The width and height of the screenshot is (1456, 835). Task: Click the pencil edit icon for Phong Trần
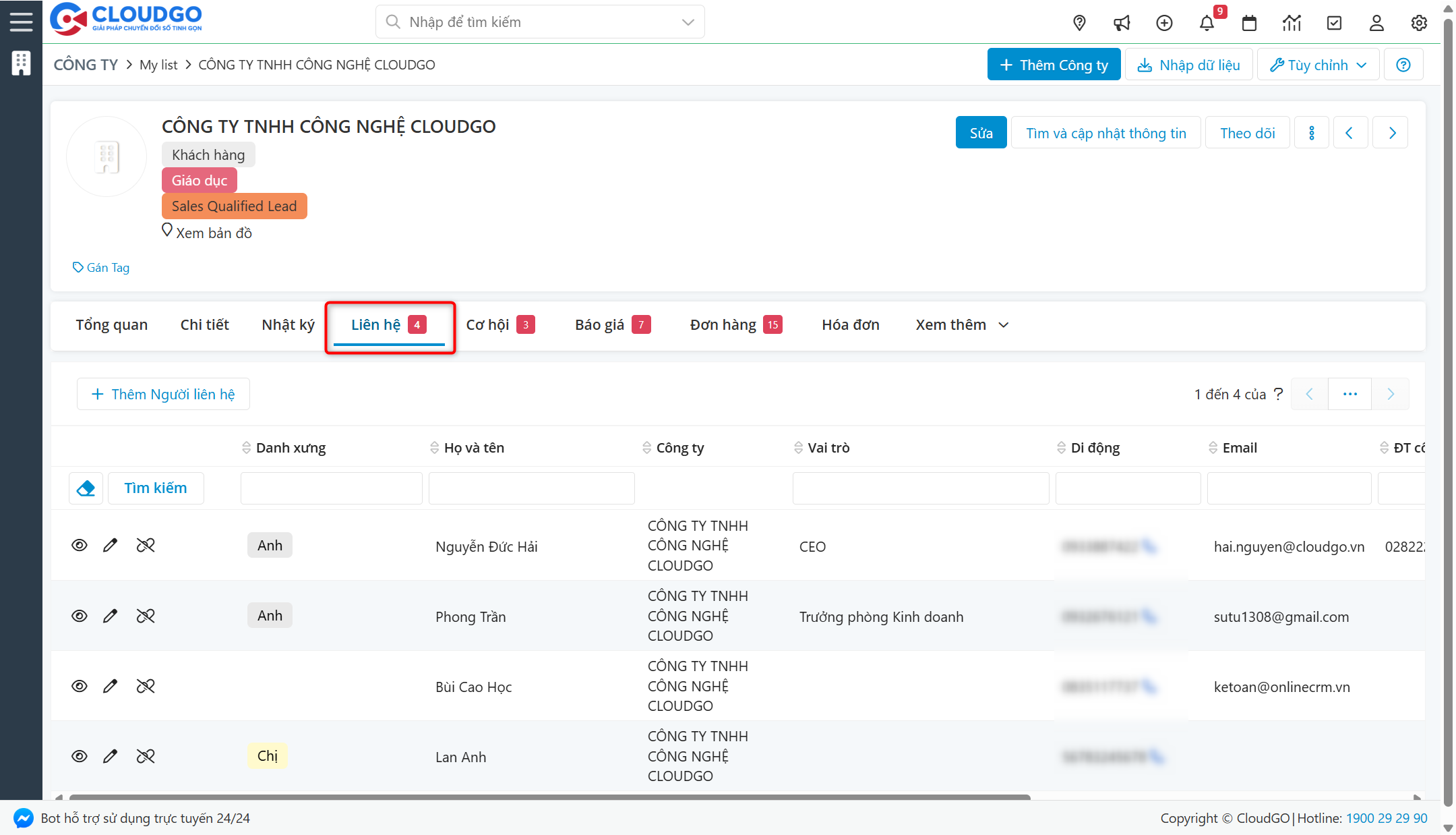point(110,616)
